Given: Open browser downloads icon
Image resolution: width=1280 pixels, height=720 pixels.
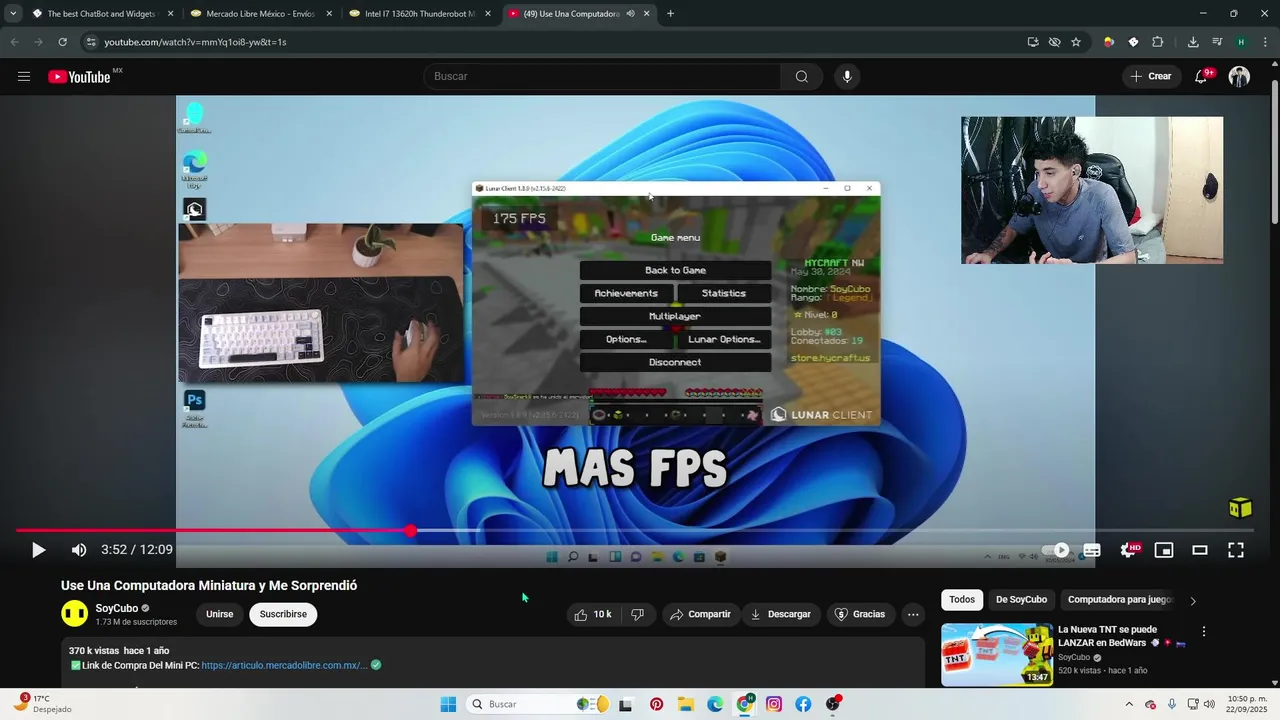Looking at the screenshot, I should point(1193,42).
